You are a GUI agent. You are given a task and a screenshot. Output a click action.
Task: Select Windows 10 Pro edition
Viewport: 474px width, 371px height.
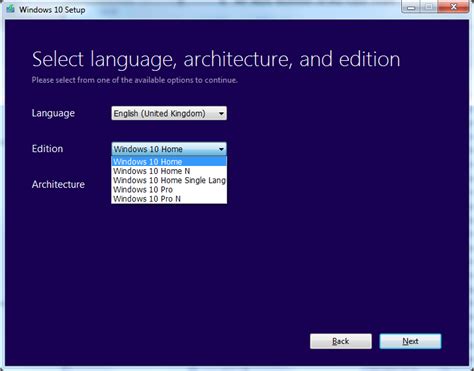point(169,190)
